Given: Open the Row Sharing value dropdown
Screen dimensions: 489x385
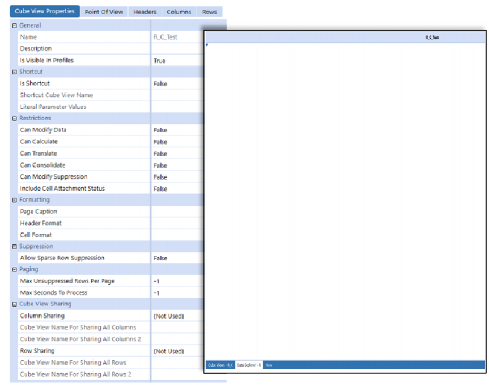Looking at the screenshot, I should [177, 351].
